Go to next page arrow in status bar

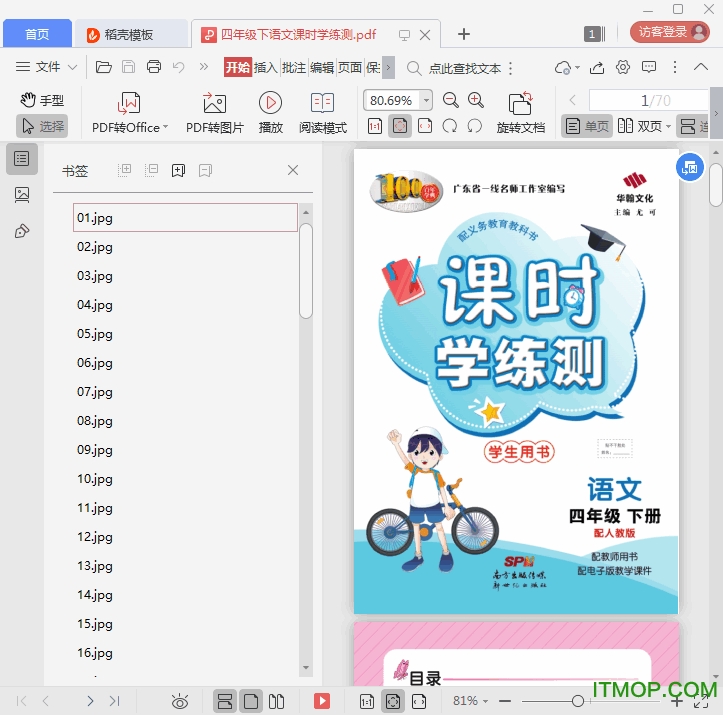click(x=90, y=702)
